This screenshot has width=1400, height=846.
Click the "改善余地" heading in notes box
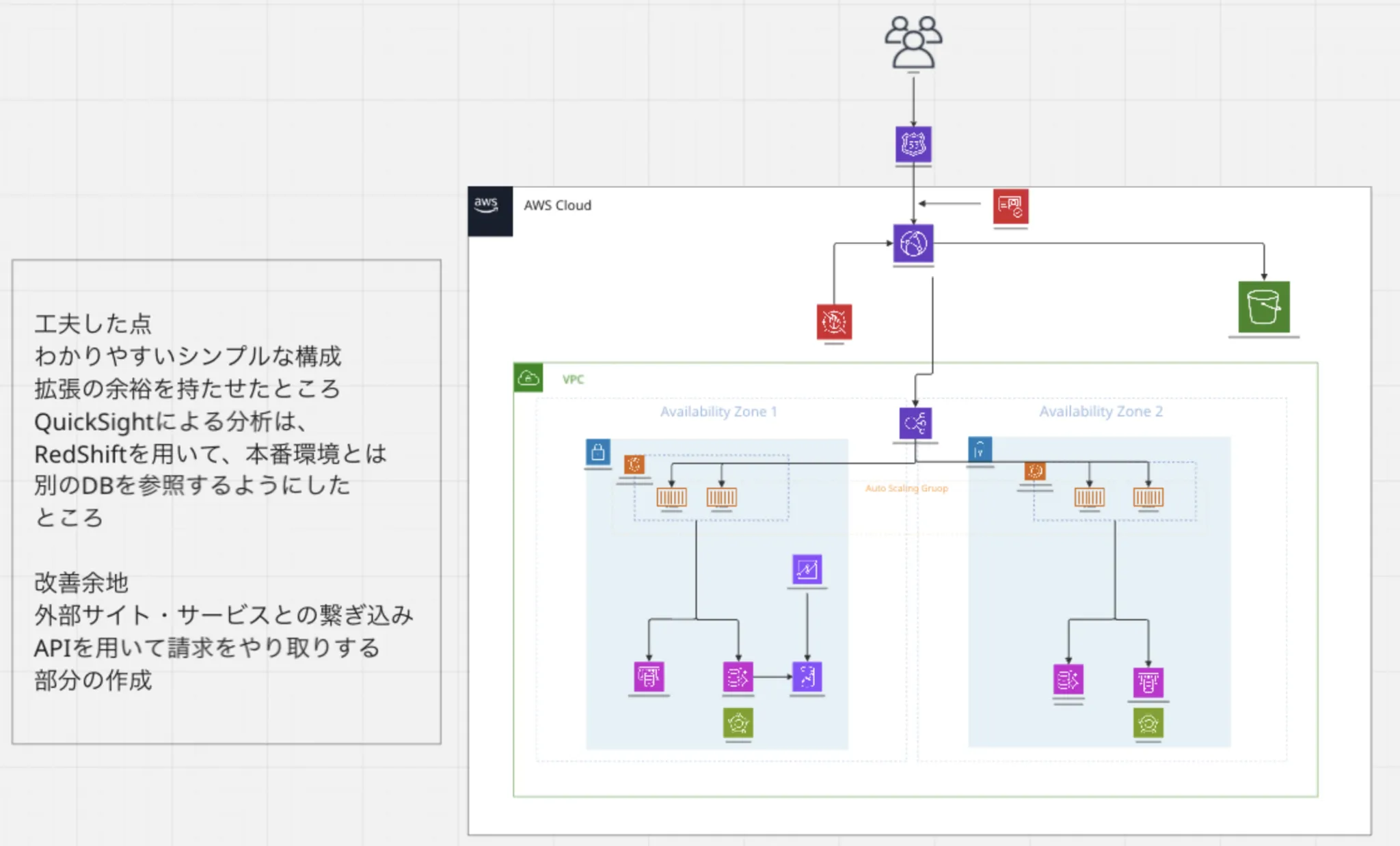tap(81, 583)
